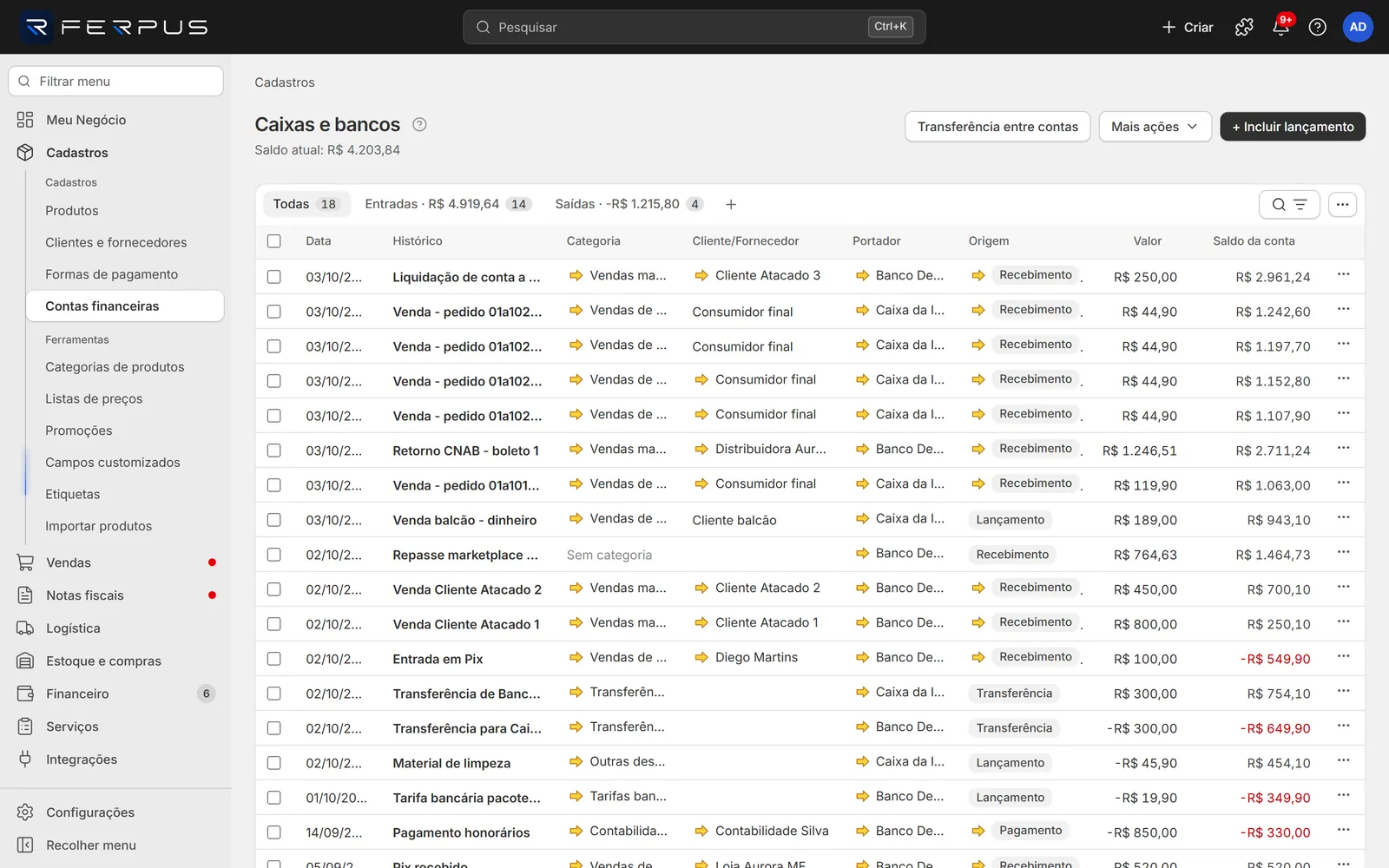The width and height of the screenshot is (1389, 868).
Task: Open the help question mark icon in header
Action: click(1317, 27)
